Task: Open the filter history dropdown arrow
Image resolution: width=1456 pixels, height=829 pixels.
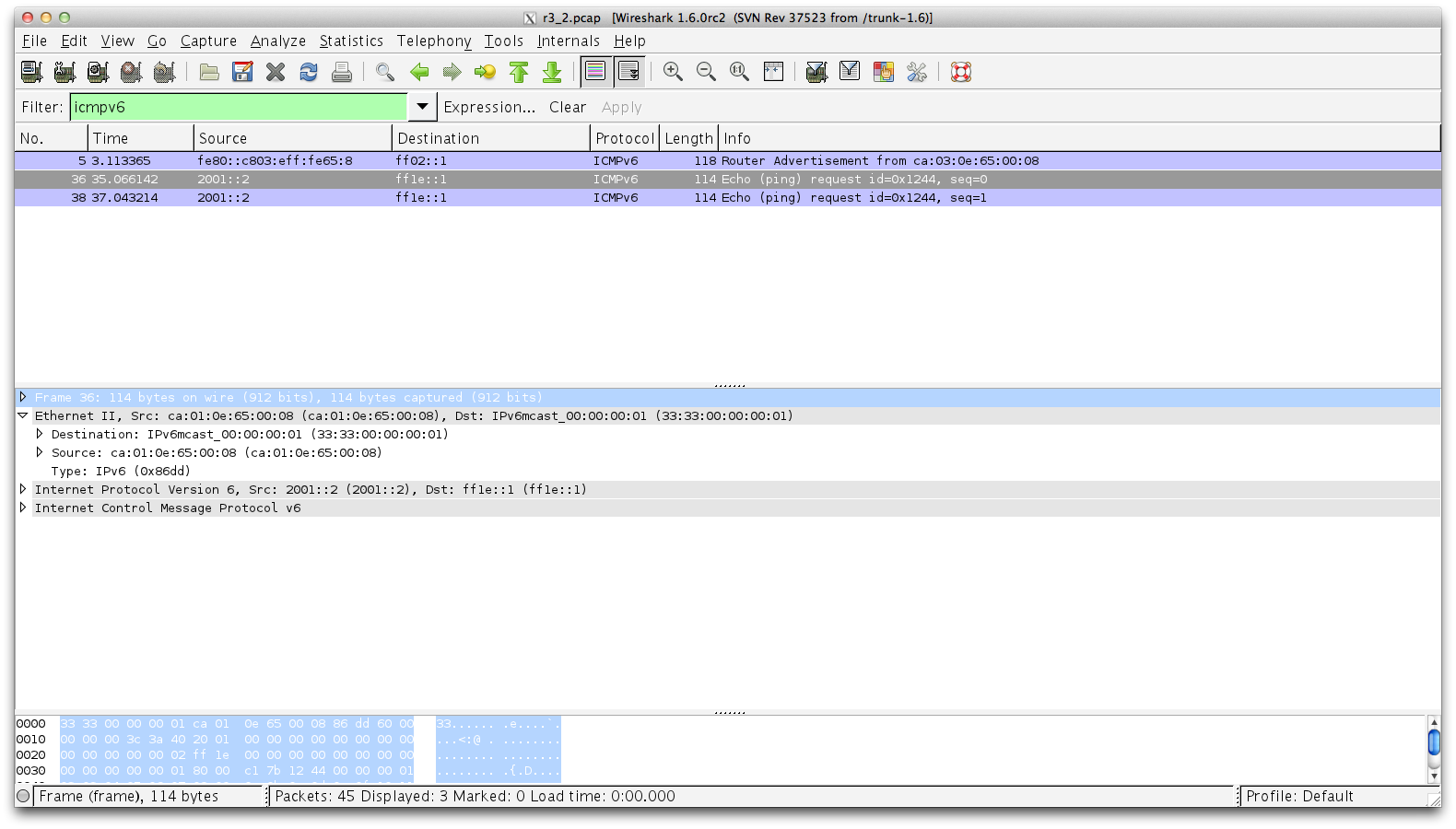Action: click(422, 107)
